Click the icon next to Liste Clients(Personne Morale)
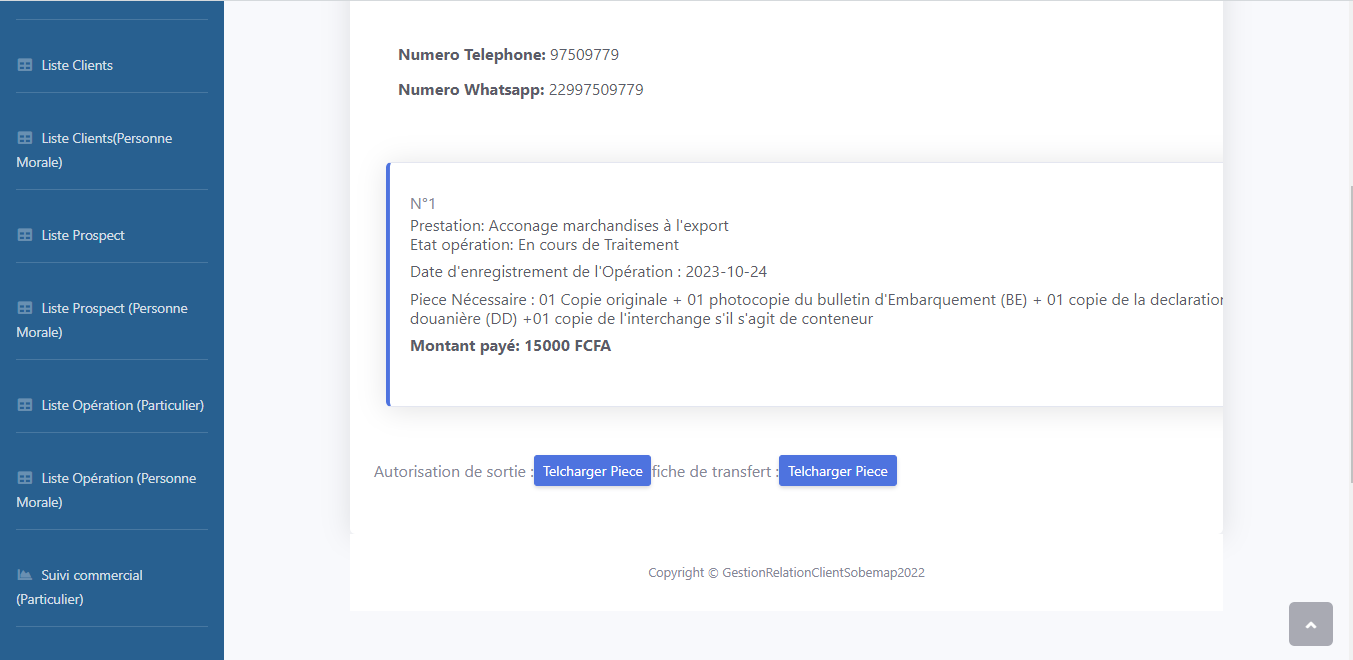This screenshot has height=660, width=1353. (x=25, y=138)
